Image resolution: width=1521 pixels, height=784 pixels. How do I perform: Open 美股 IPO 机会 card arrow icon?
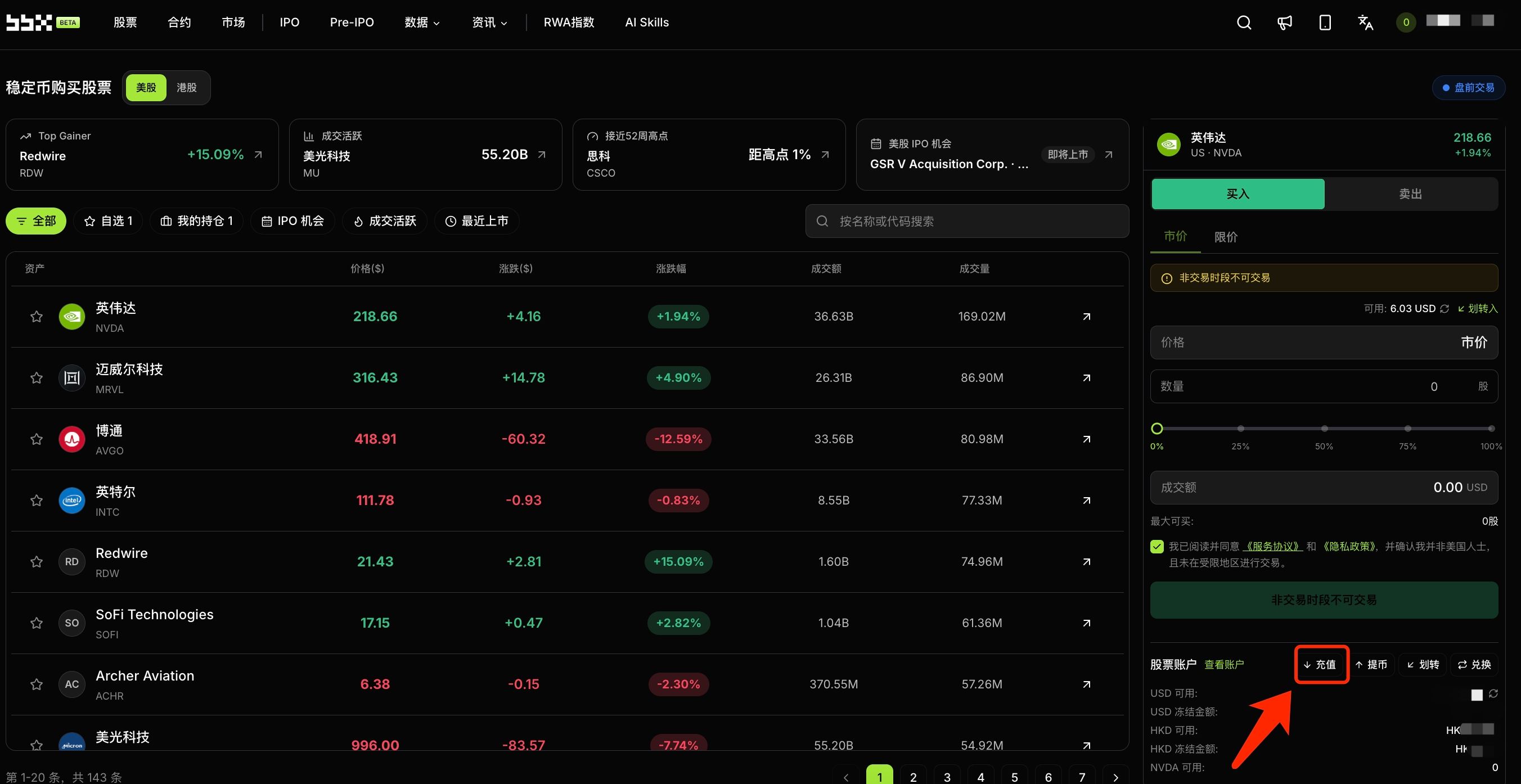click(x=1108, y=155)
